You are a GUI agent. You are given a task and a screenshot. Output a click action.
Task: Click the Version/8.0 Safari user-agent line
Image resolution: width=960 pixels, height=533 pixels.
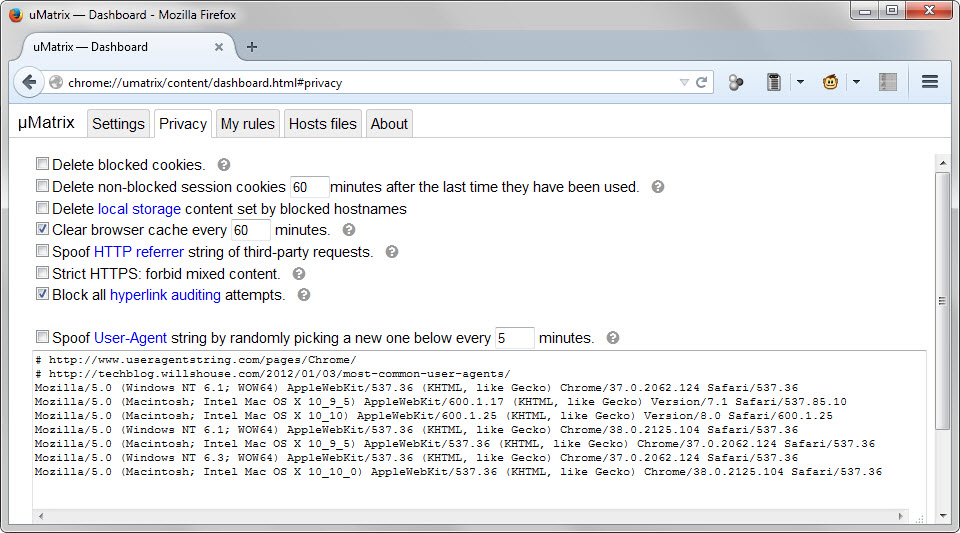pos(433,416)
